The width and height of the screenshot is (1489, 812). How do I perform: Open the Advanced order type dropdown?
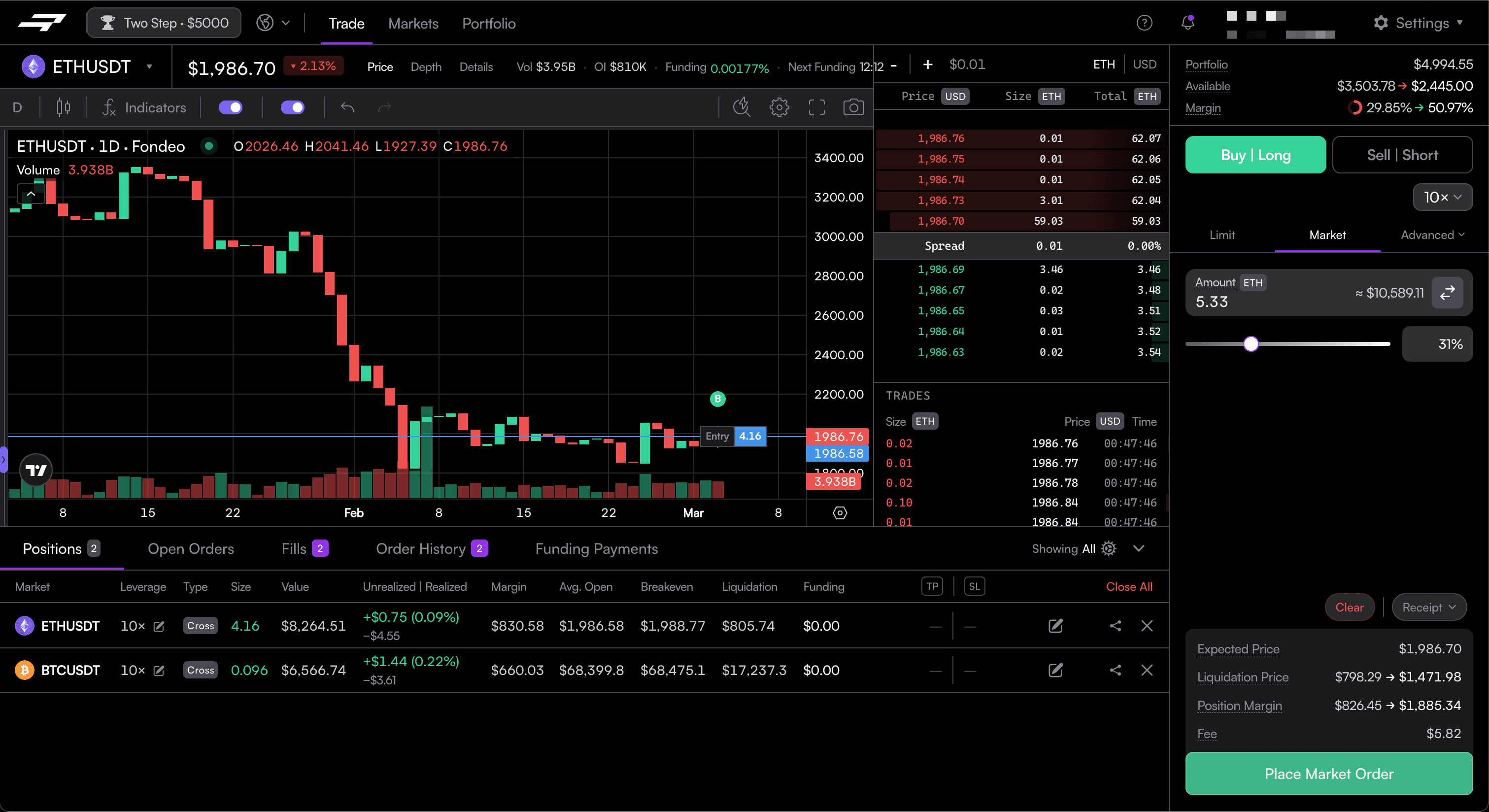click(1432, 235)
